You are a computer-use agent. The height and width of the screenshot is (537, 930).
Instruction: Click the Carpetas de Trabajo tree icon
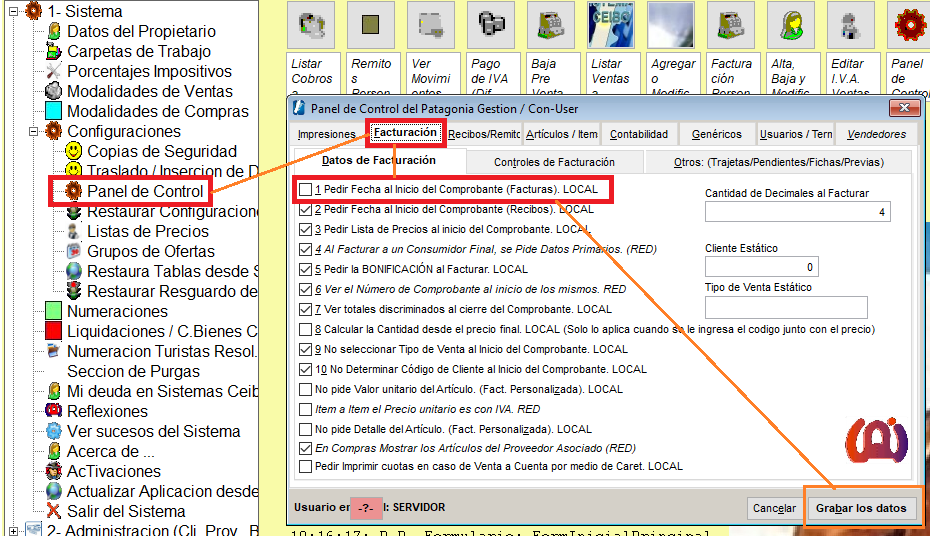54,51
